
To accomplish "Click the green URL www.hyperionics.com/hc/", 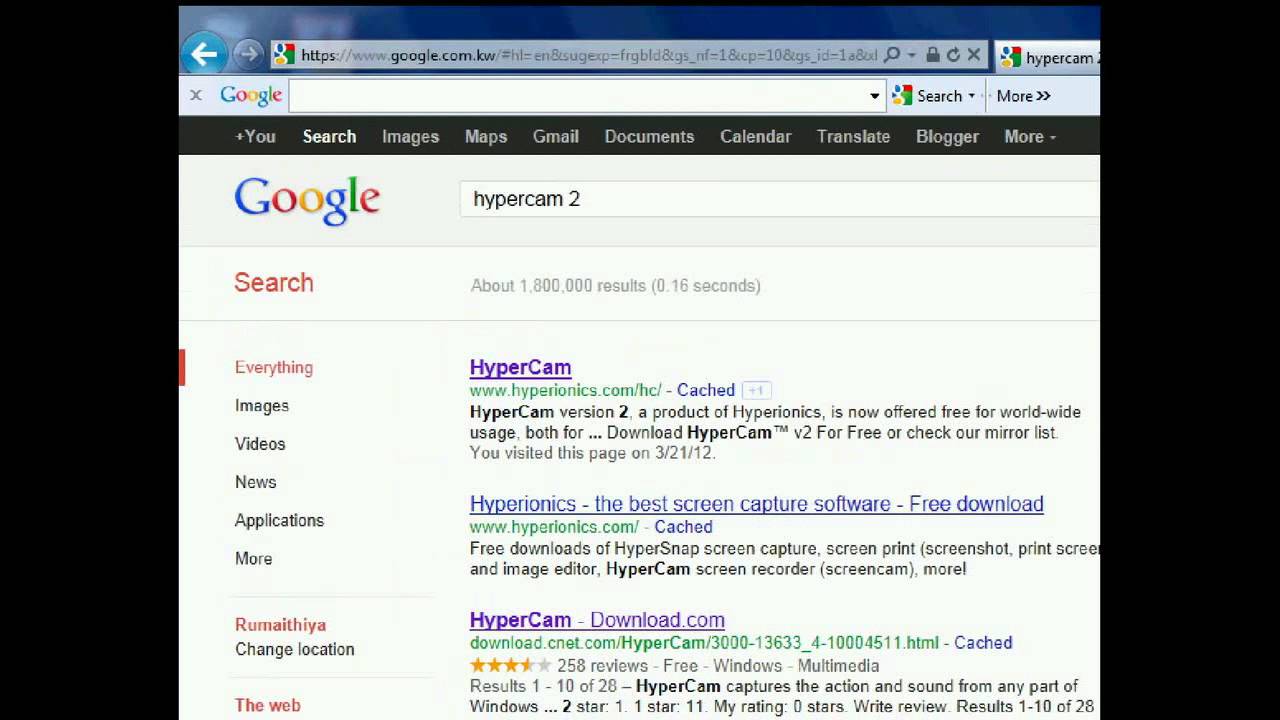I will tap(565, 390).
